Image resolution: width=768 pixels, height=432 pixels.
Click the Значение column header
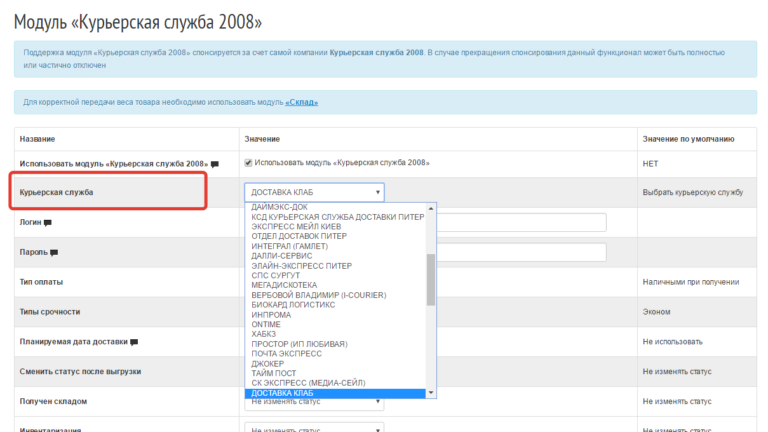(x=262, y=139)
